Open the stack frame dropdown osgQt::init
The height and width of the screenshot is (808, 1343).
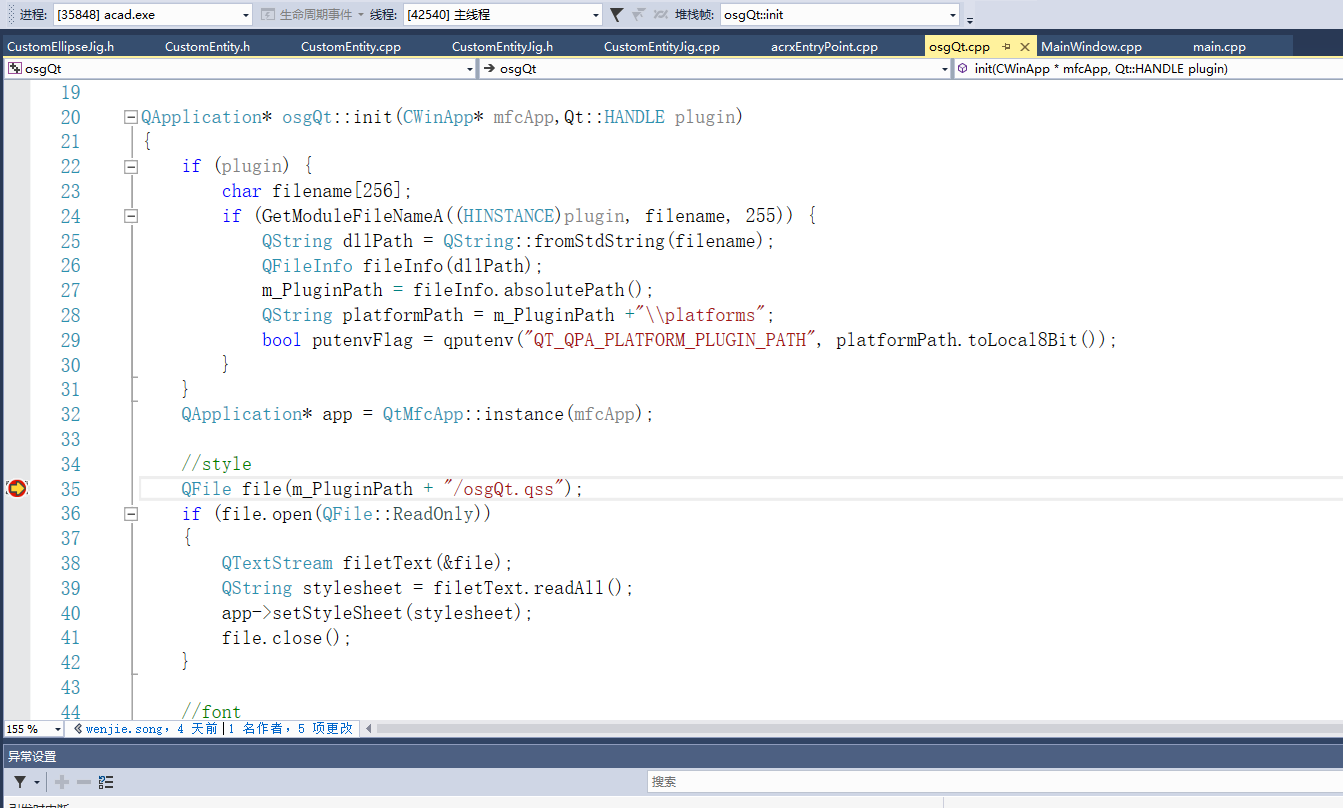840,14
